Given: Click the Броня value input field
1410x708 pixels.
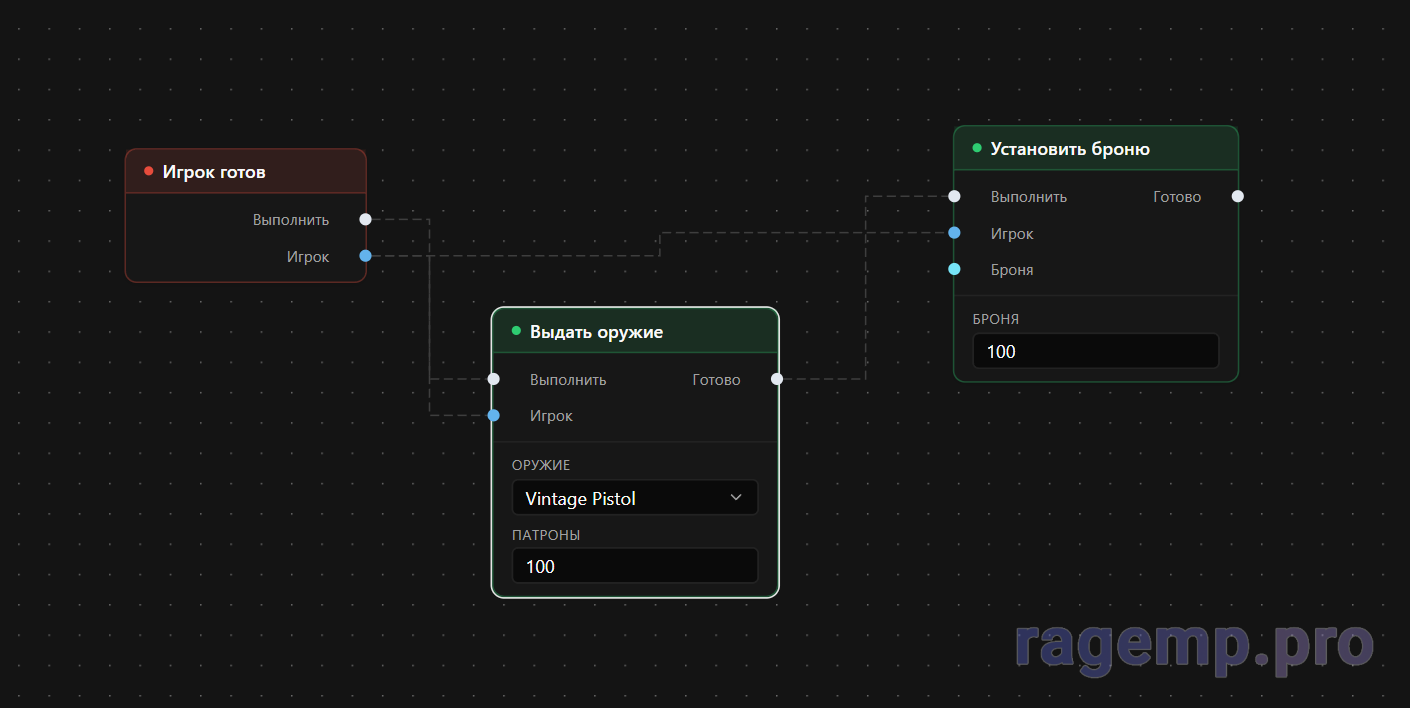Looking at the screenshot, I should pyautogui.click(x=1095, y=351).
